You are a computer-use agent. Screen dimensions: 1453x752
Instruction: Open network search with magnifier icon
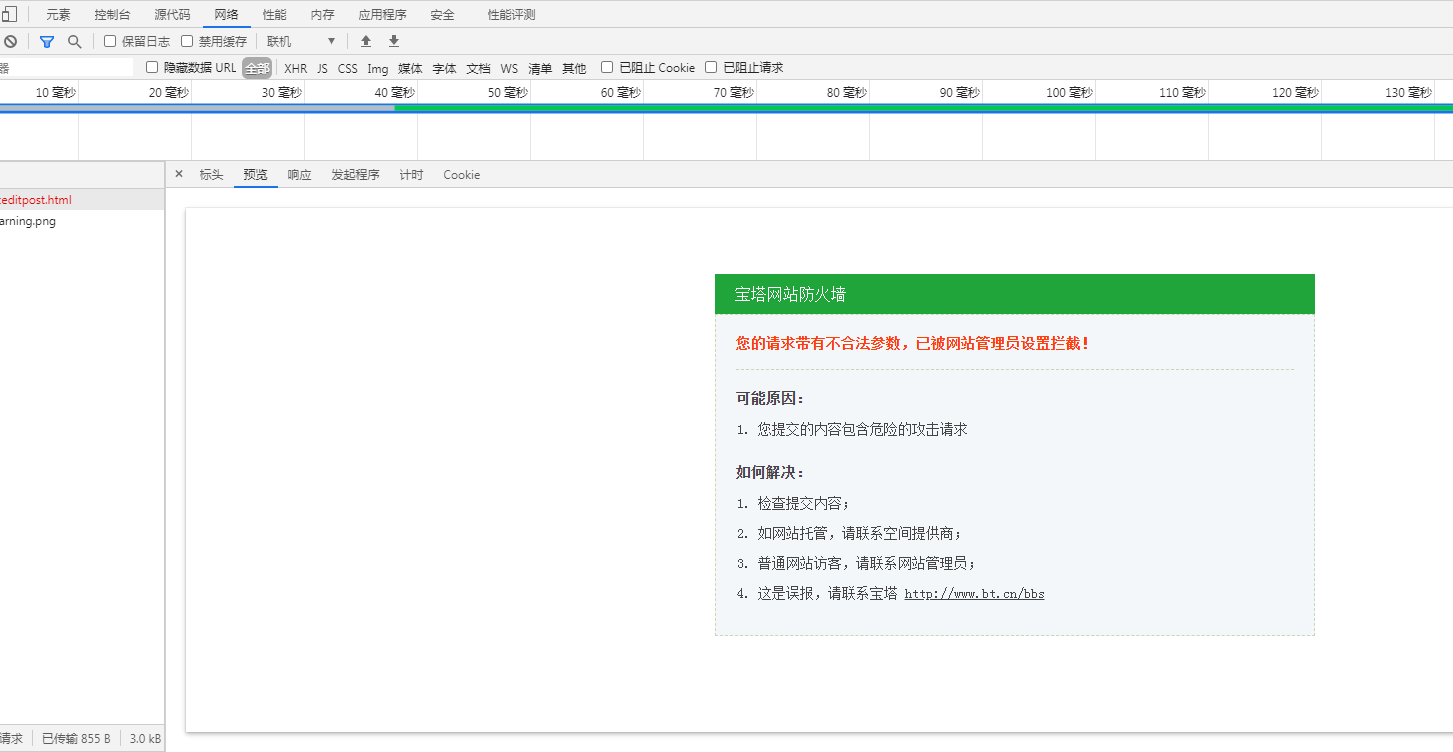tap(74, 41)
